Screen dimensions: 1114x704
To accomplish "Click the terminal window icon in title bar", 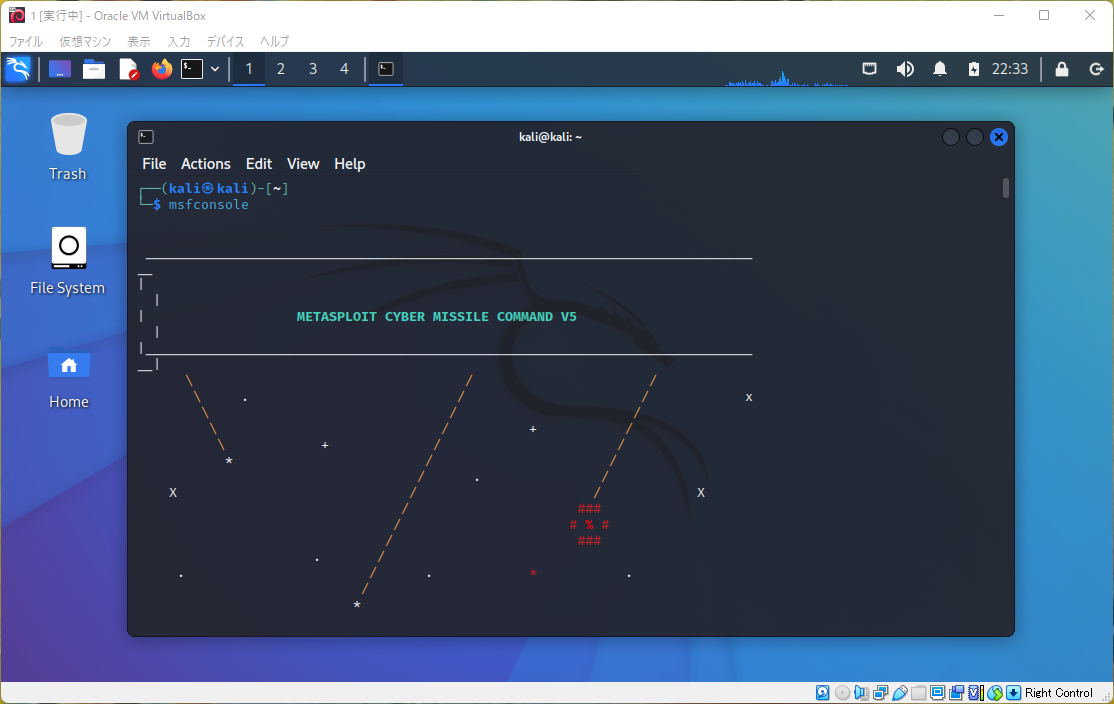I will click(x=146, y=137).
